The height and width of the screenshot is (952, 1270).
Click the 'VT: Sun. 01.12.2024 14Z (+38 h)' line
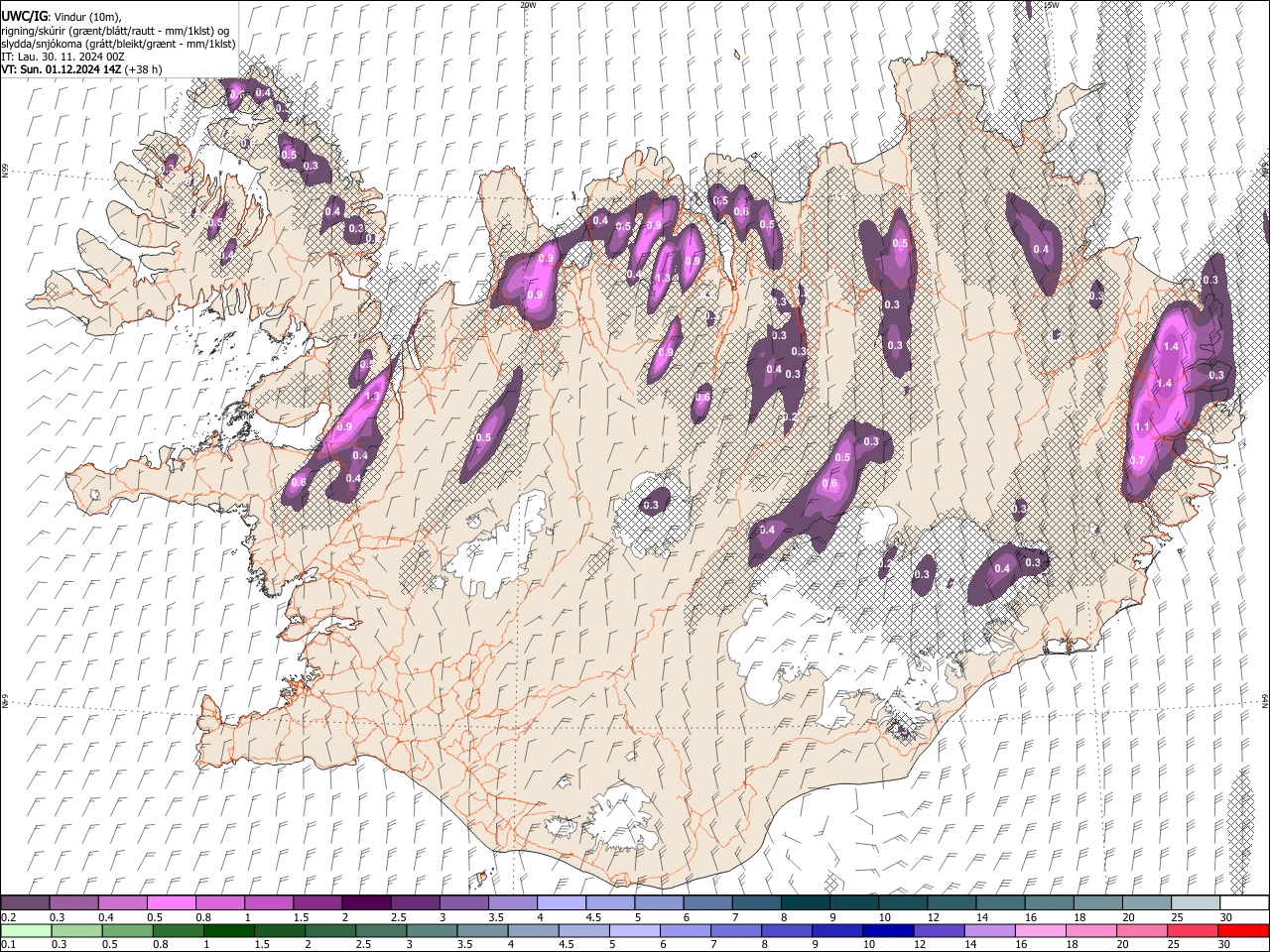point(82,69)
